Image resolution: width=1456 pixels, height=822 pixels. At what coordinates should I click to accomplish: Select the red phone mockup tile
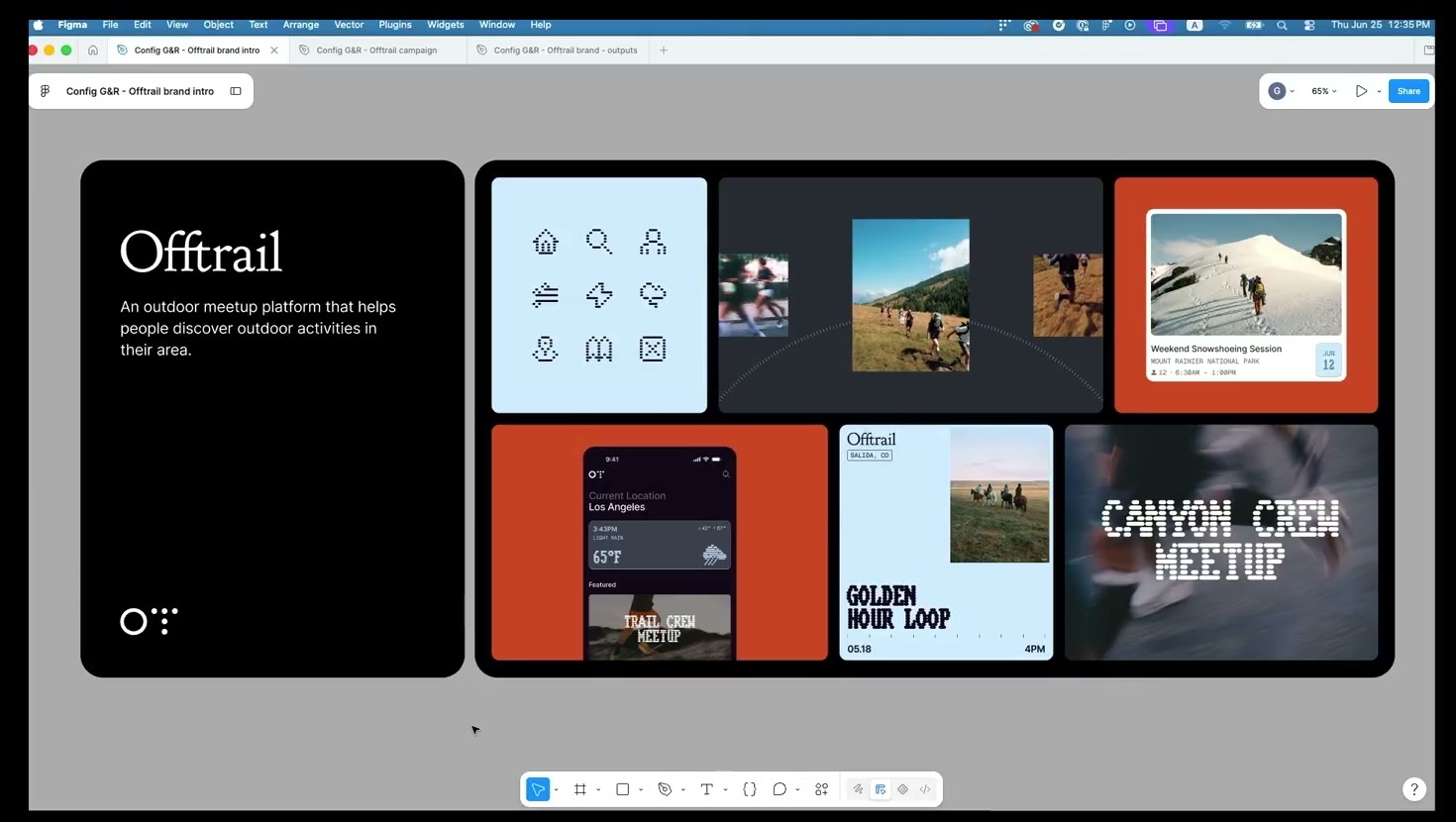click(x=660, y=542)
